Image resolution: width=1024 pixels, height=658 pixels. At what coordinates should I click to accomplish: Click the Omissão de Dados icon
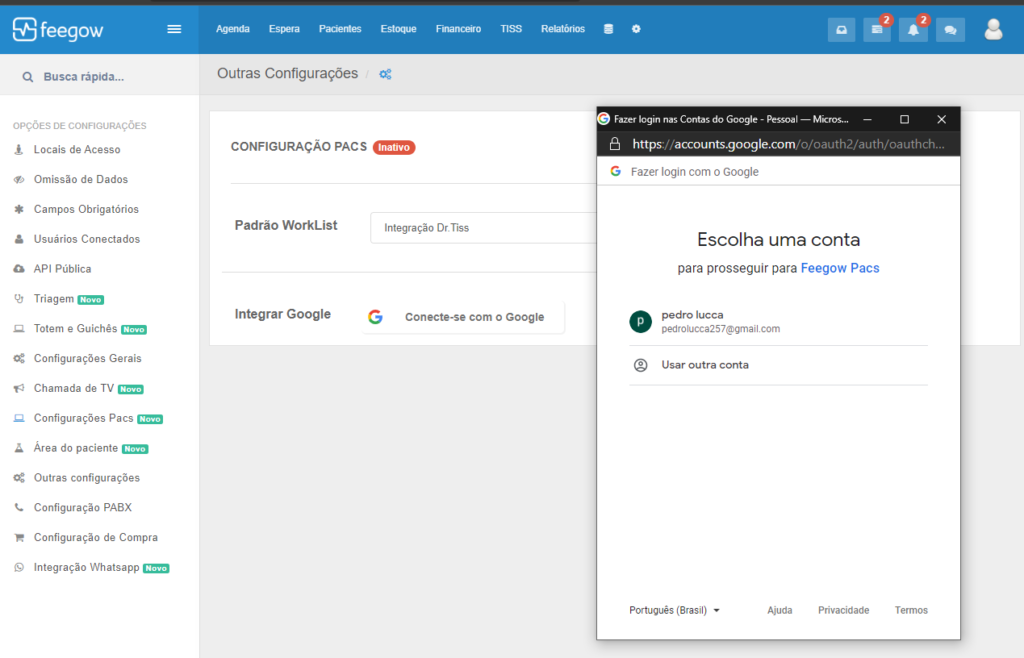coord(19,180)
